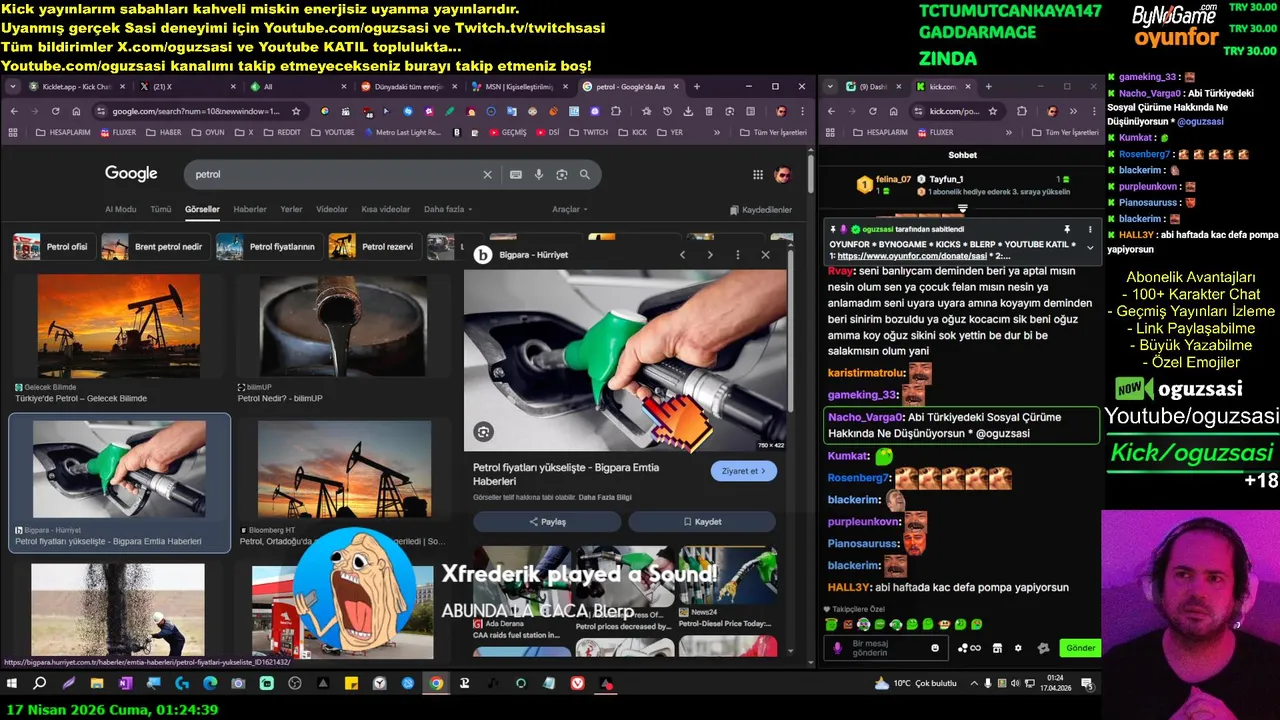Open Chrome downloads in the Google window
Viewport: 1280px width, 720px height.
[x=688, y=111]
